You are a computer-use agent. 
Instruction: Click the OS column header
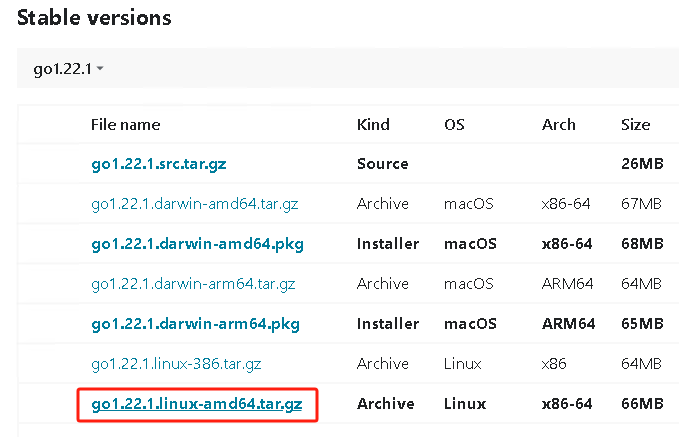click(454, 125)
